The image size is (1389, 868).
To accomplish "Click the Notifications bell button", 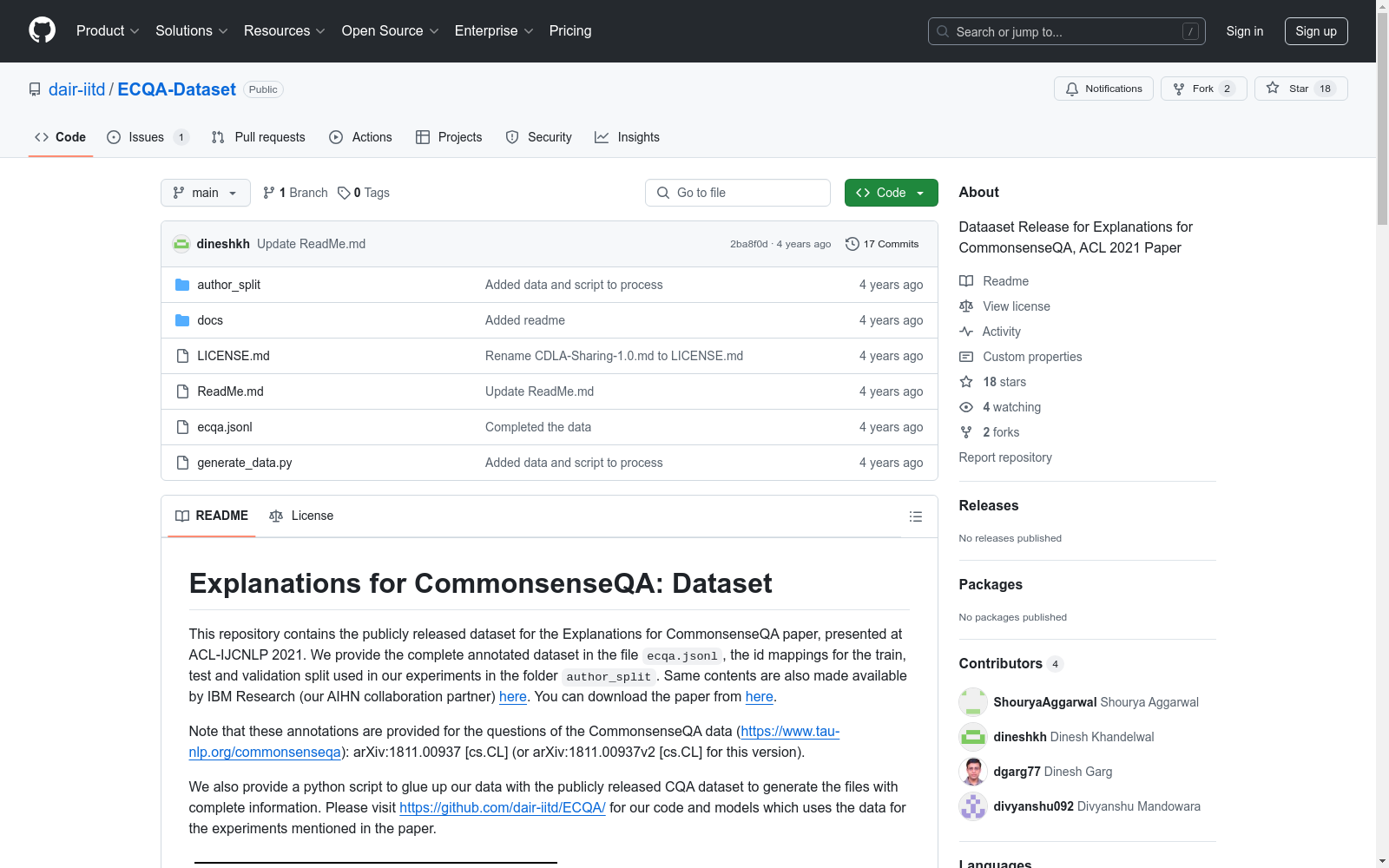I will [x=1103, y=89].
